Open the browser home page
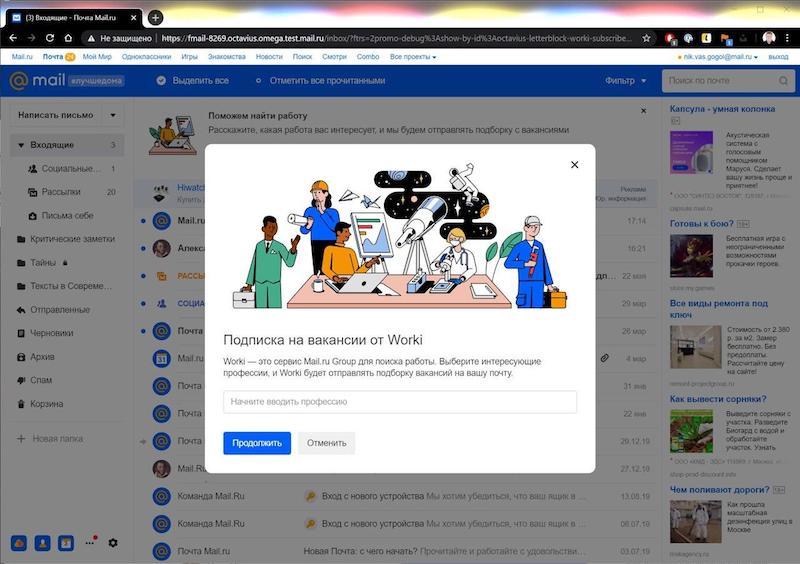Viewport: 800px width, 564px height. tap(68, 38)
